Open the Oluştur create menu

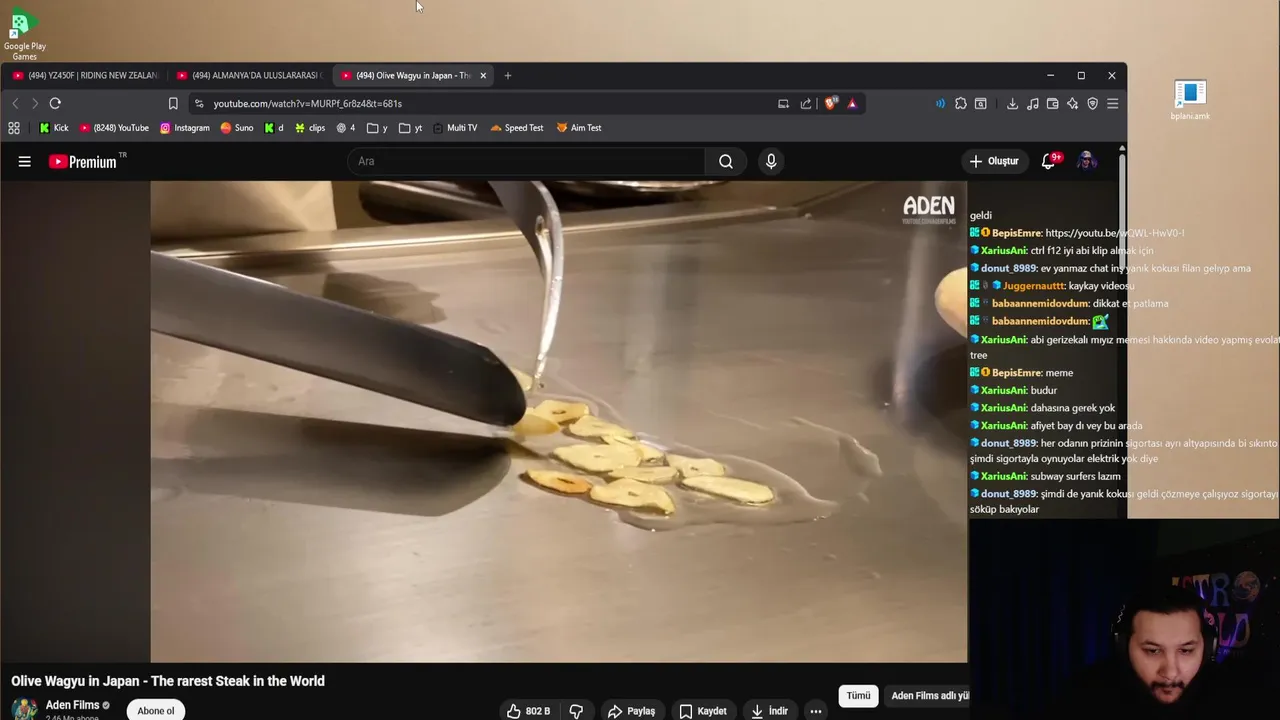point(994,161)
